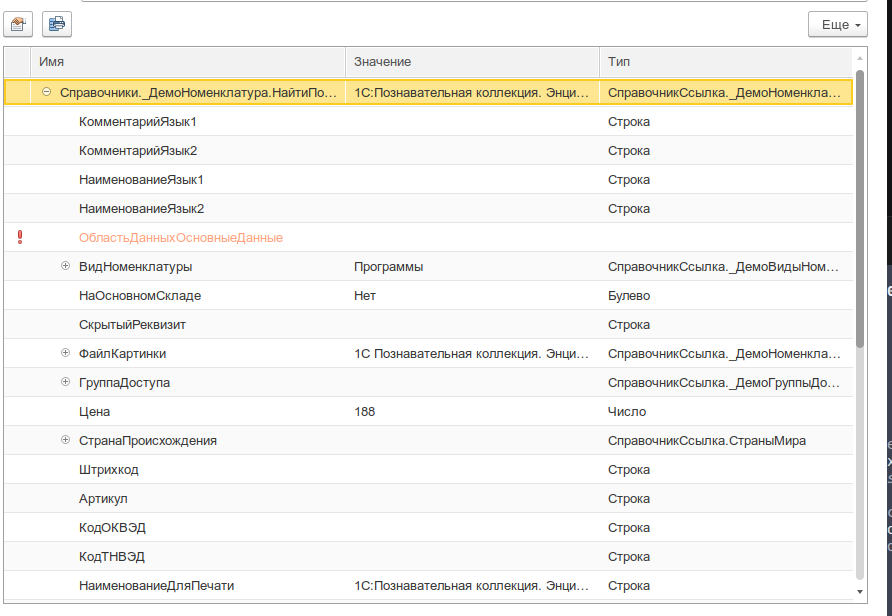Select the НаименованиеДляПечати row name
The image size is (892, 616).
click(x=156, y=586)
